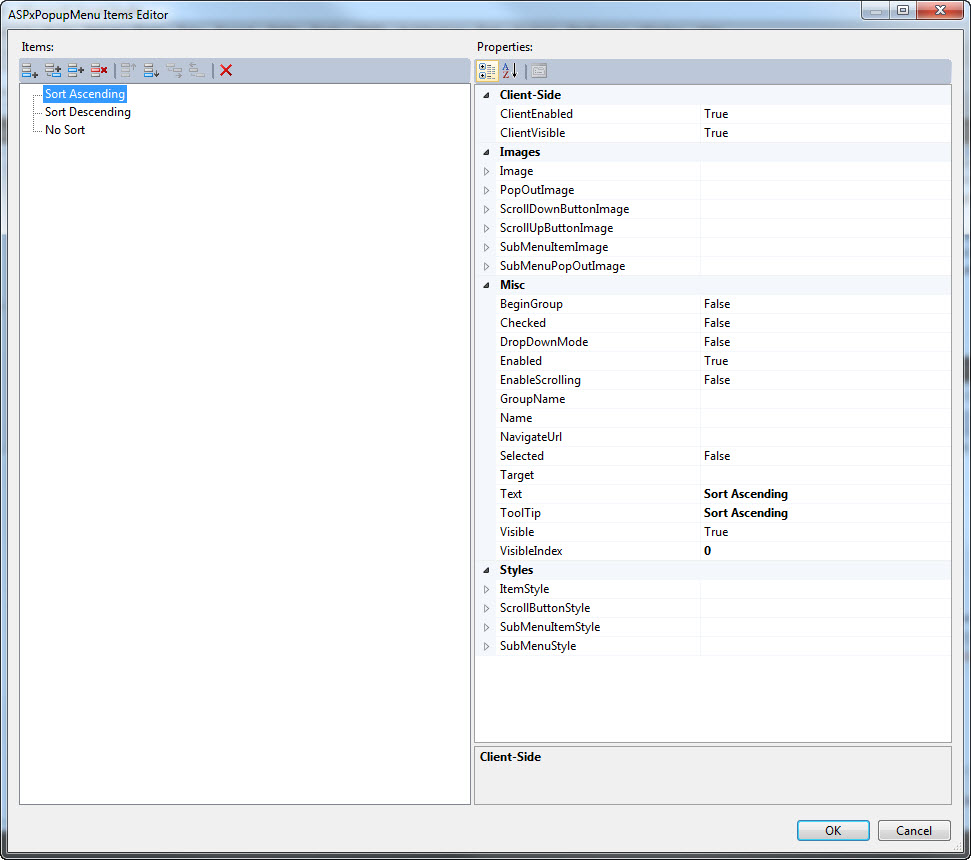Expand the ScrollButtonStyle property

click(x=486, y=609)
